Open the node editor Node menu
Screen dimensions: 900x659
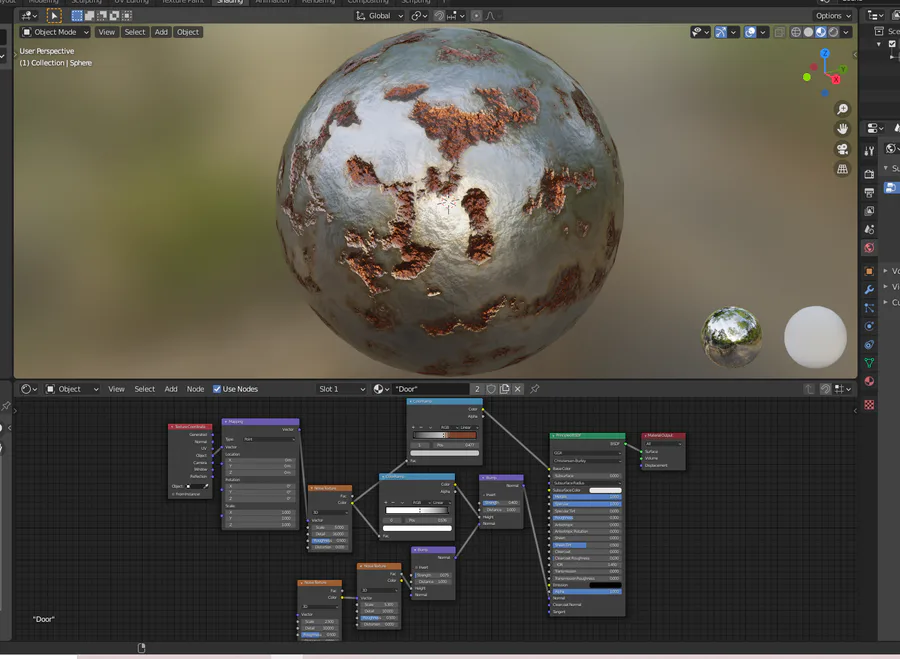point(195,389)
